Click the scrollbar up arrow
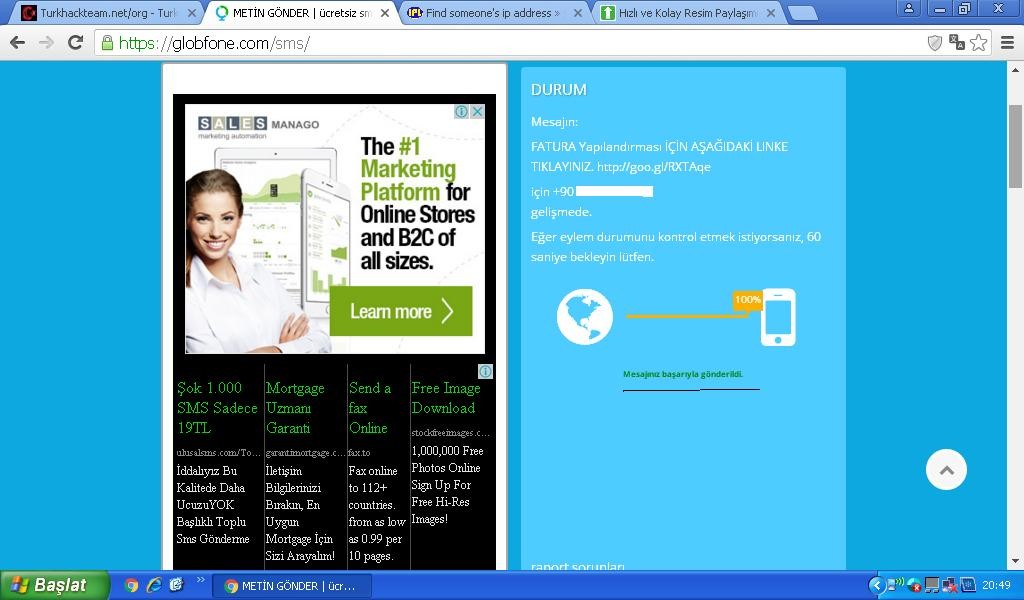The image size is (1024, 600). point(1016,70)
